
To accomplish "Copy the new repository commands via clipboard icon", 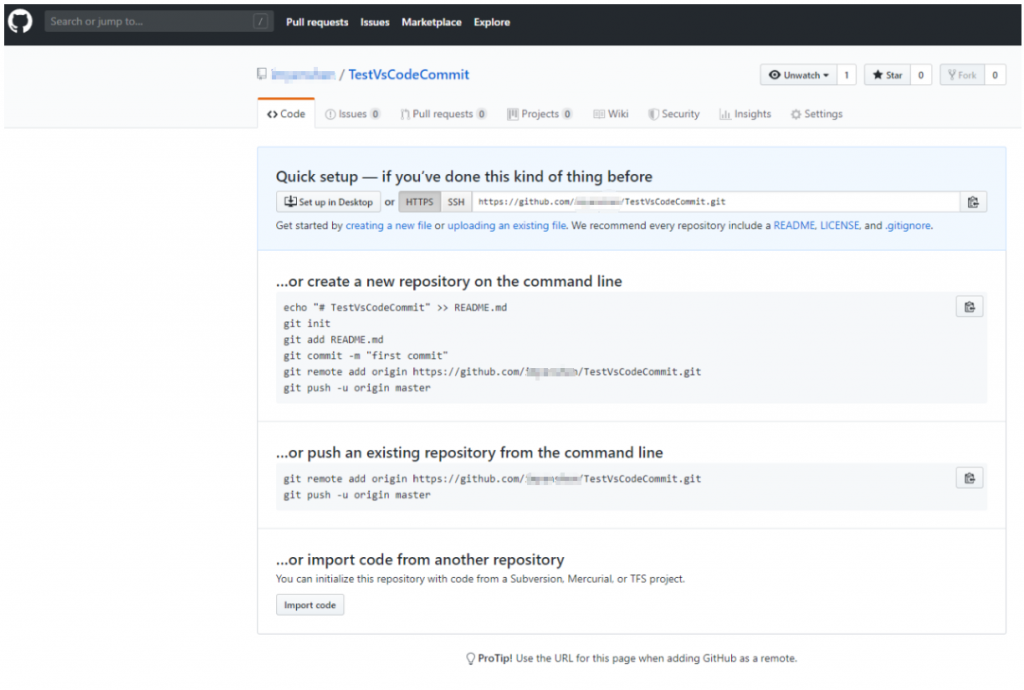I will tap(968, 307).
